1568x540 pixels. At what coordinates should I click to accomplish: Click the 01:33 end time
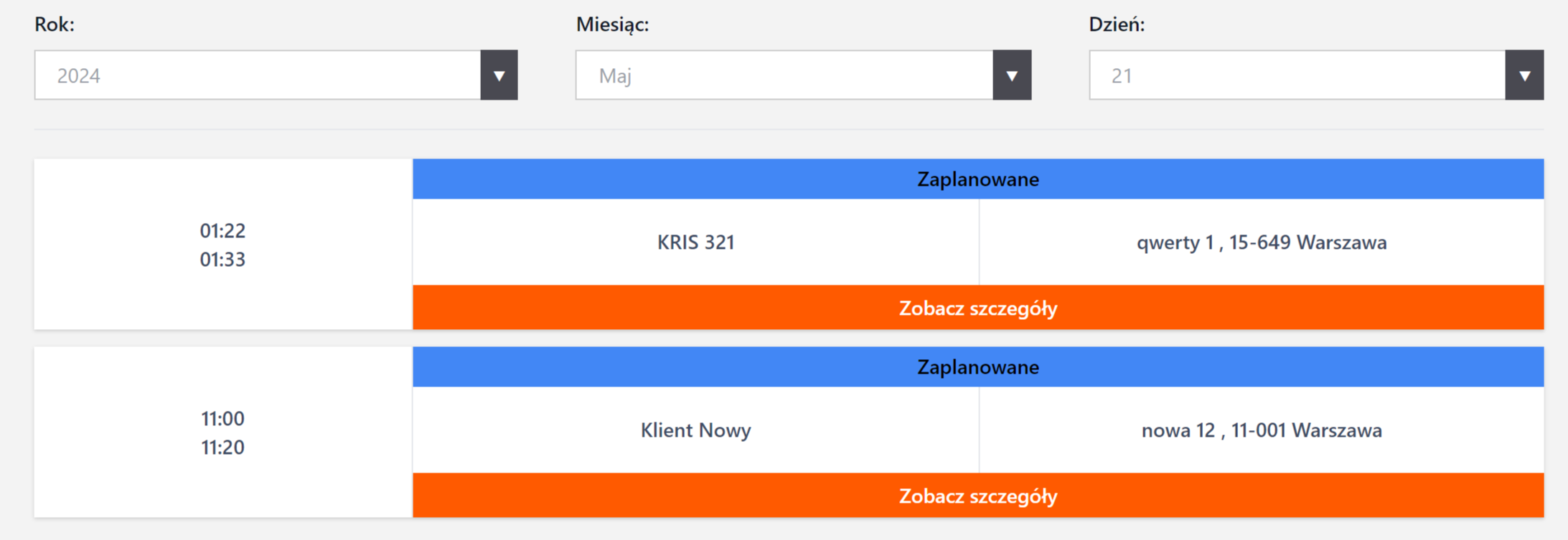pos(222,260)
